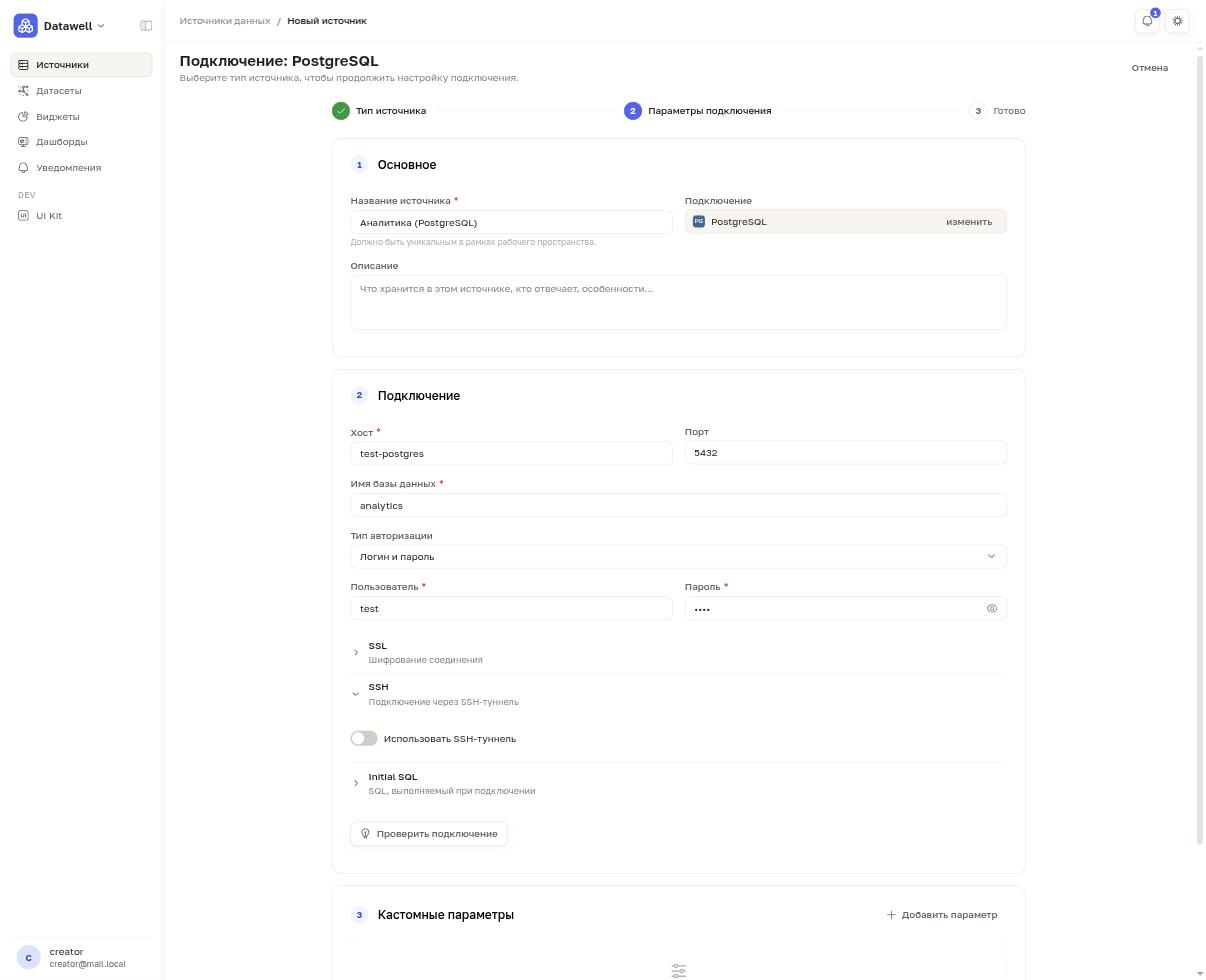Click the Пароль input field
Viewport: 1206px width, 980px height.
[845, 608]
